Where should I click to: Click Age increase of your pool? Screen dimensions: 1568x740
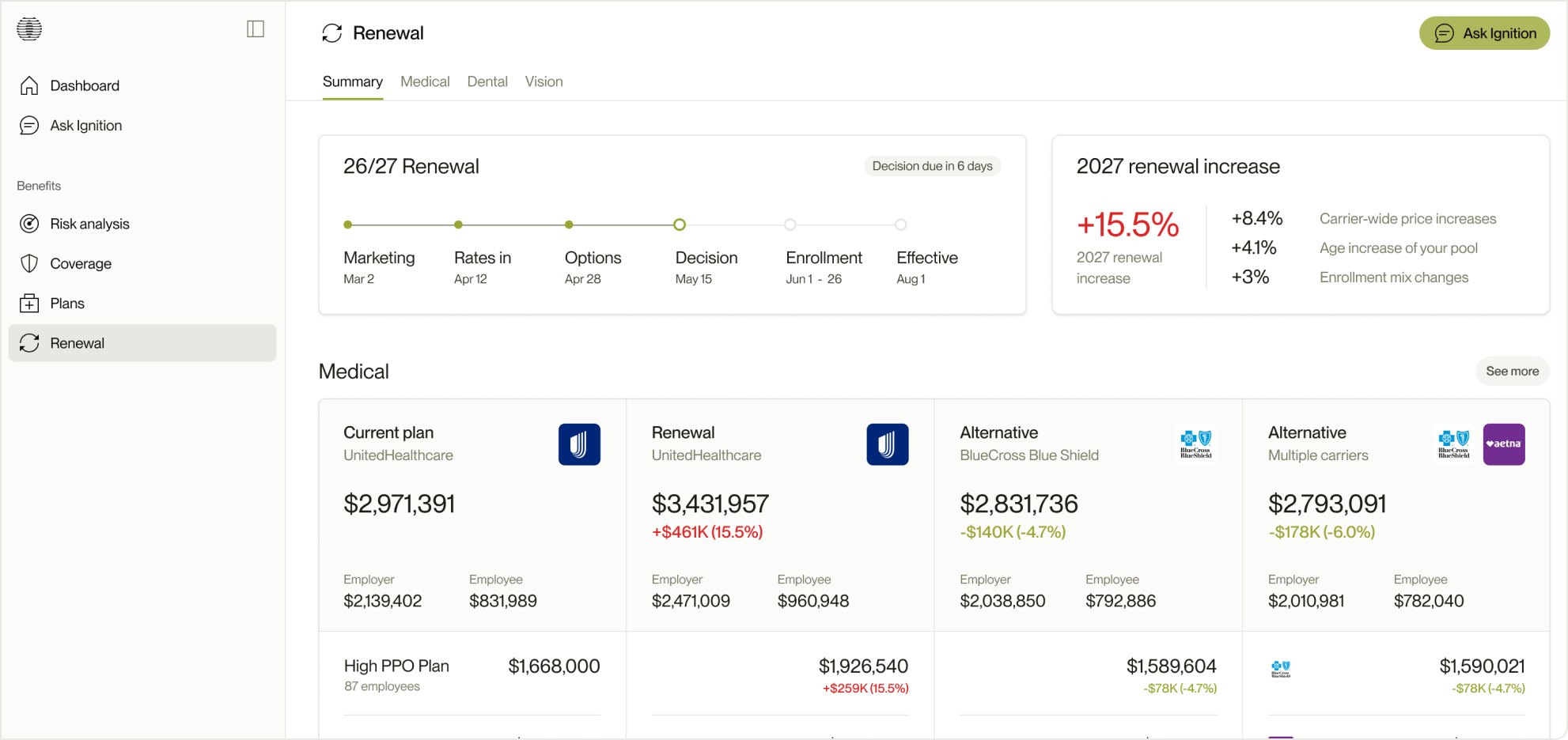pyautogui.click(x=1399, y=248)
